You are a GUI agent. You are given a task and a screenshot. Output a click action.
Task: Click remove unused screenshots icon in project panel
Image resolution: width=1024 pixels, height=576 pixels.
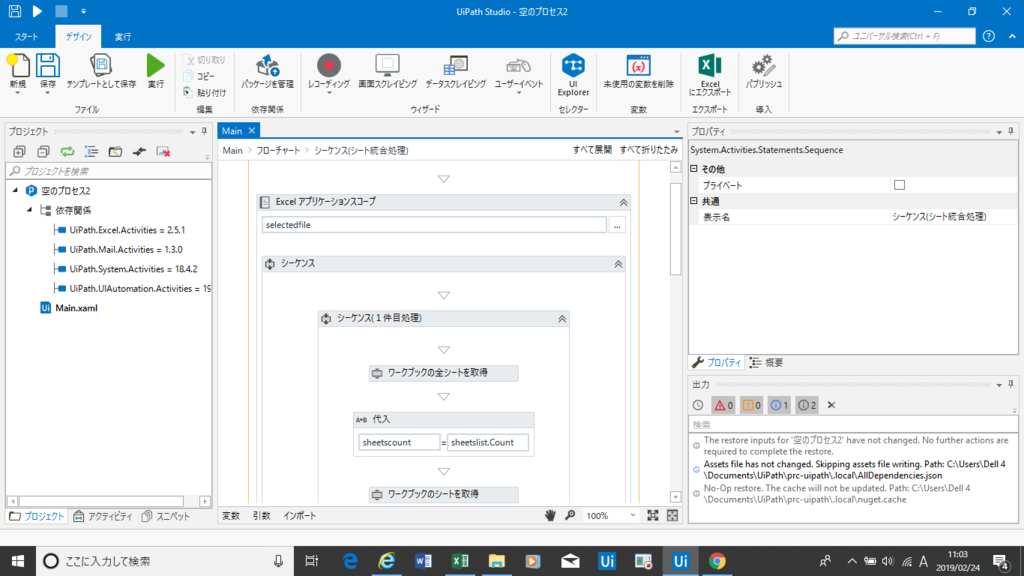click(163, 152)
